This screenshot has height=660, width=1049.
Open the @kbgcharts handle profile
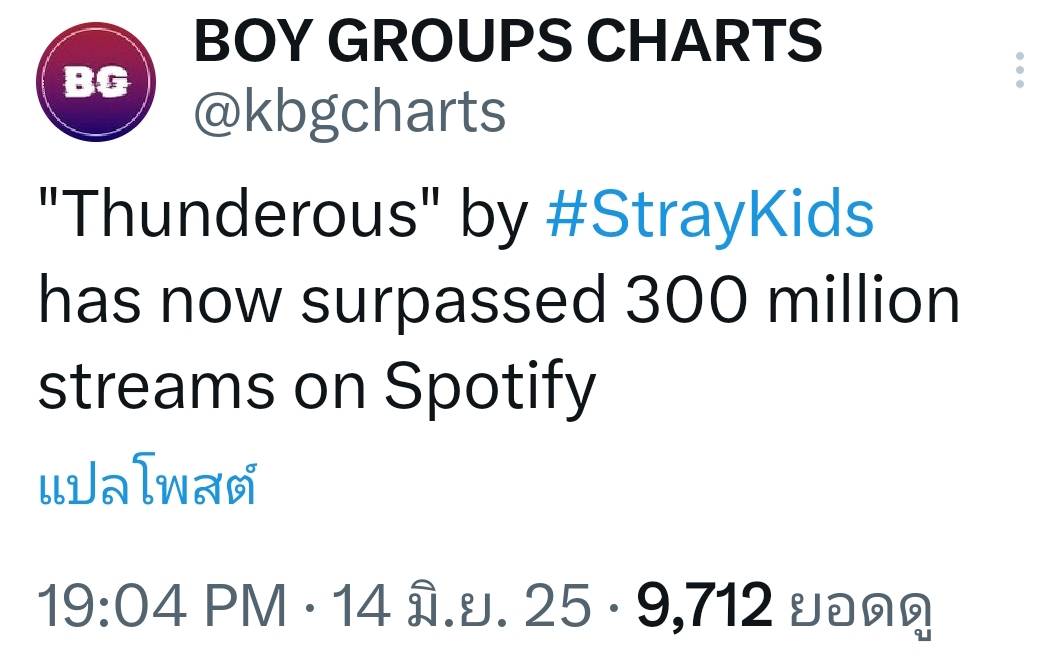point(350,112)
